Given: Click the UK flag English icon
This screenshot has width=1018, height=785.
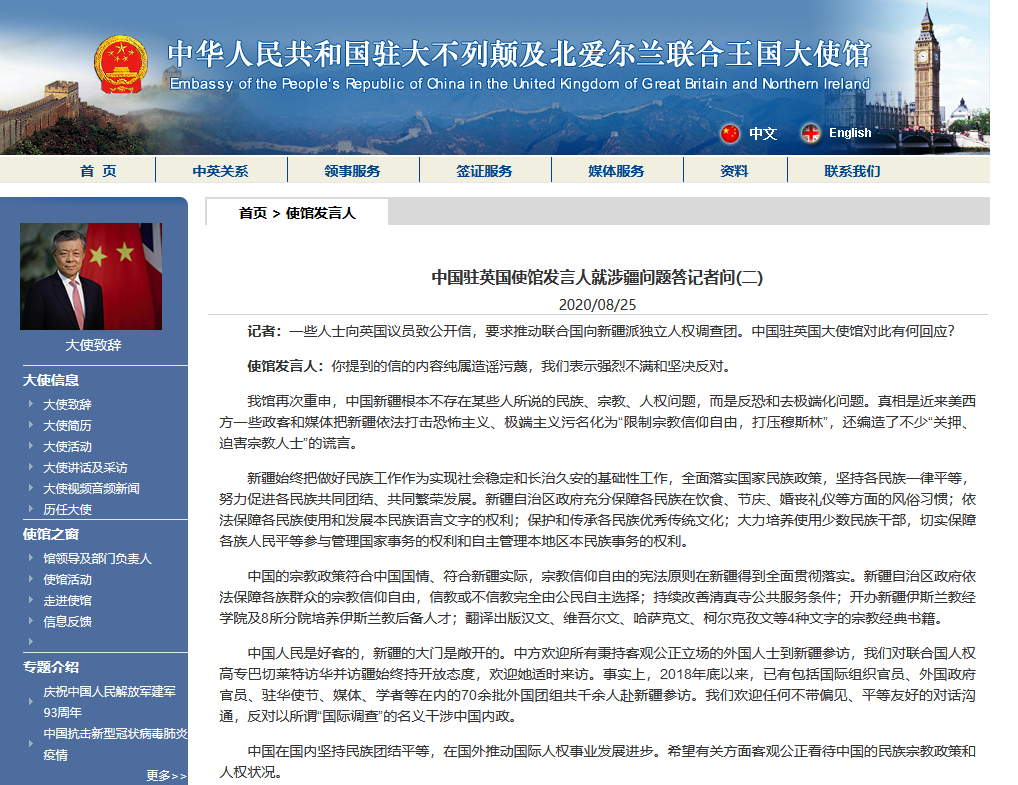Looking at the screenshot, I should [x=810, y=133].
